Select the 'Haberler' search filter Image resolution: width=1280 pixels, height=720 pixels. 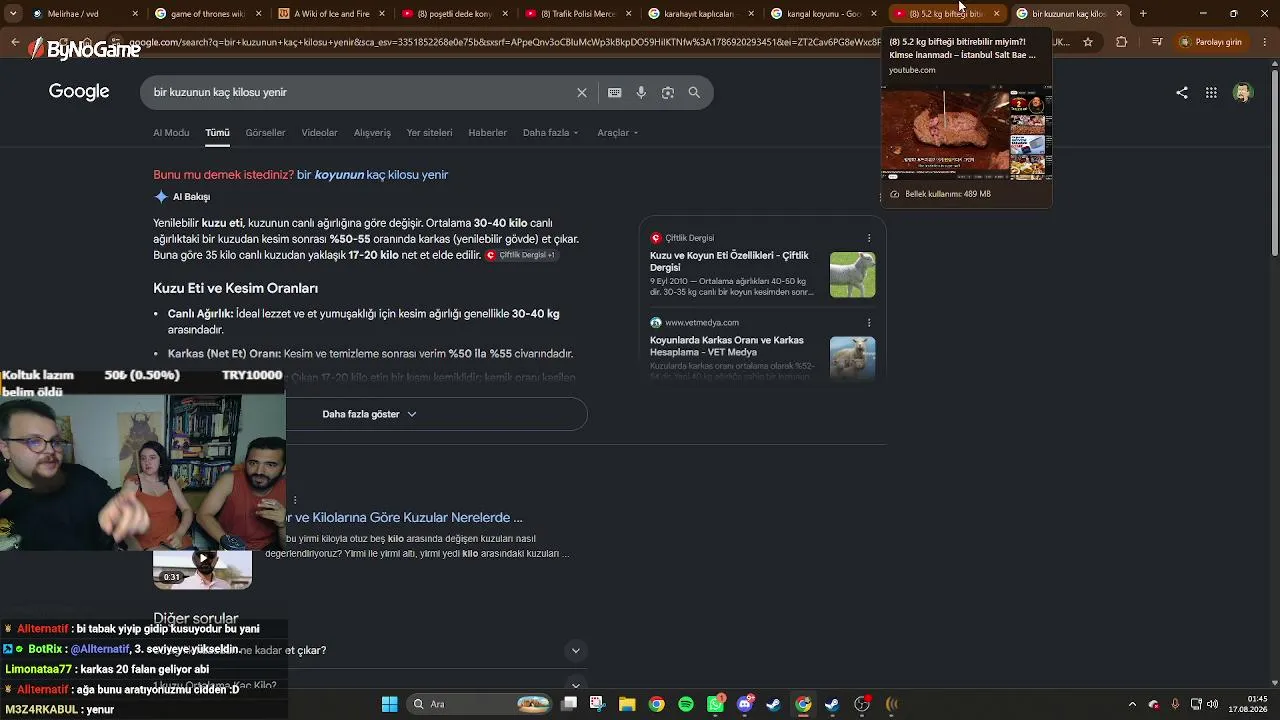[487, 132]
